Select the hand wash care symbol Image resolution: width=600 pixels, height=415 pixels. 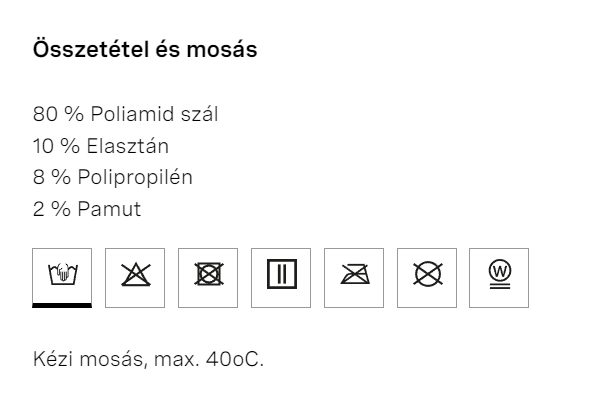[62, 277]
